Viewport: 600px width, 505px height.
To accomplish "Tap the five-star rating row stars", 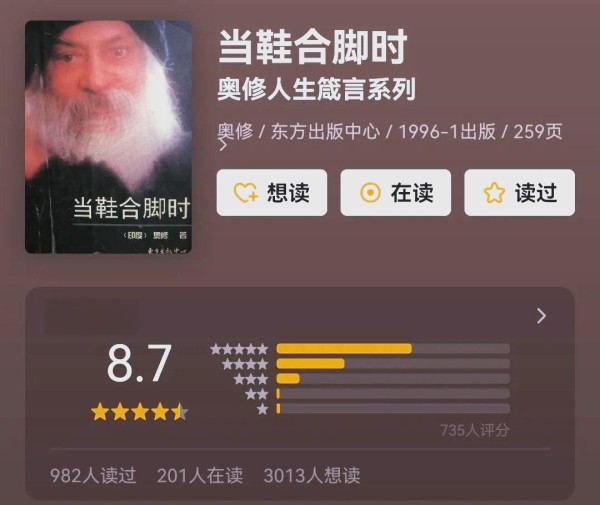I will click(239, 349).
